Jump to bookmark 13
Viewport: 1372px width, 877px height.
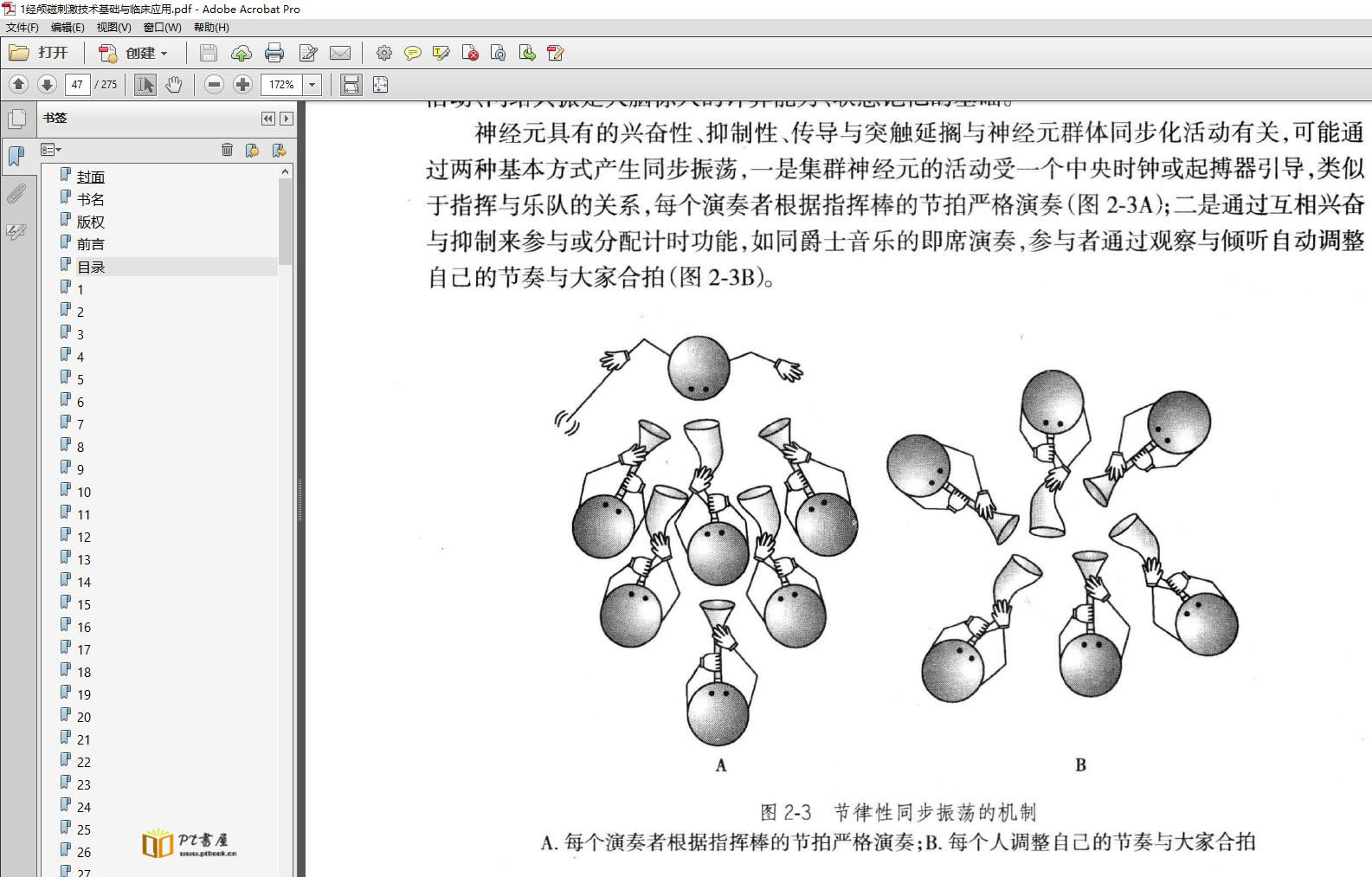point(84,559)
